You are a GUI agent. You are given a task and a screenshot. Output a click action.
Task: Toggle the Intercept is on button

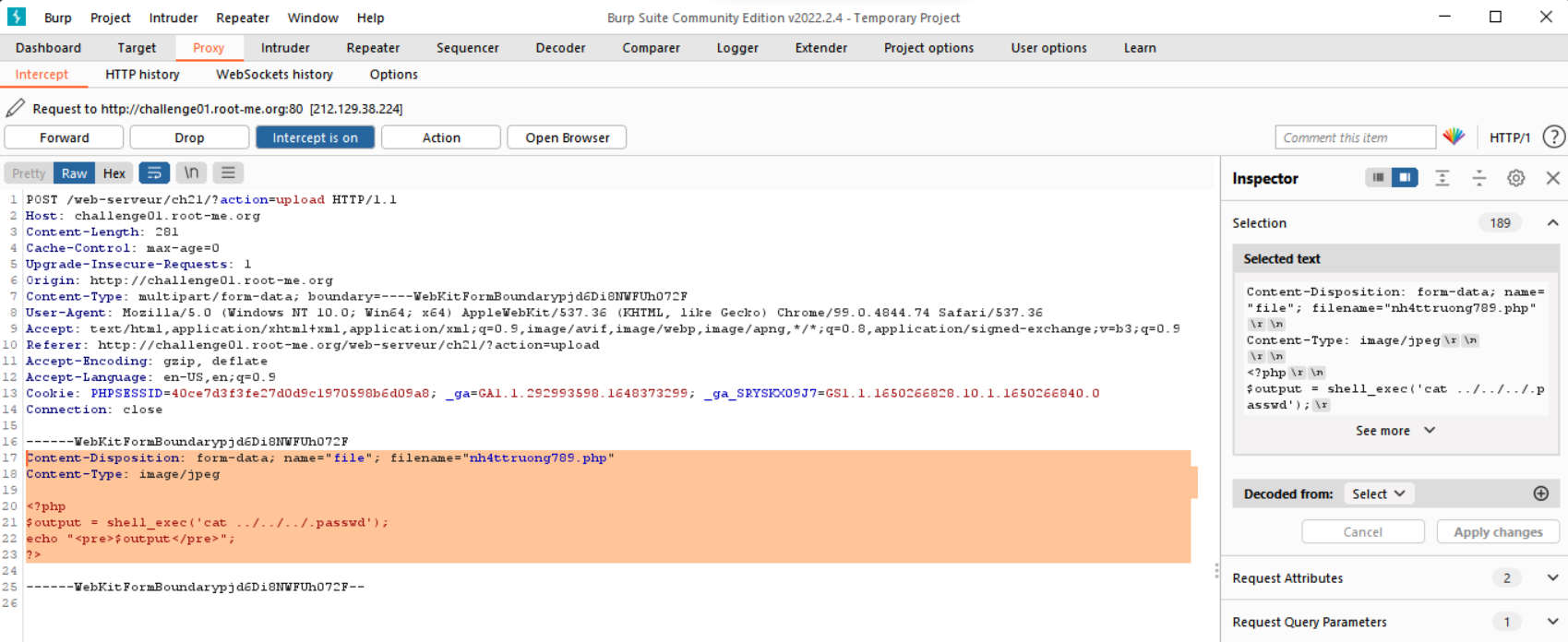point(315,137)
